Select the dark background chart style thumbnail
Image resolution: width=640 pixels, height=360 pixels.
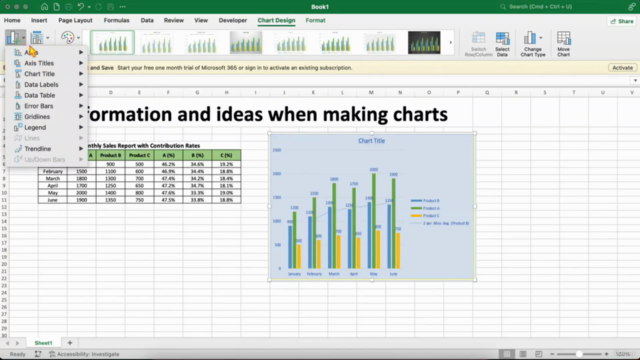(x=424, y=42)
